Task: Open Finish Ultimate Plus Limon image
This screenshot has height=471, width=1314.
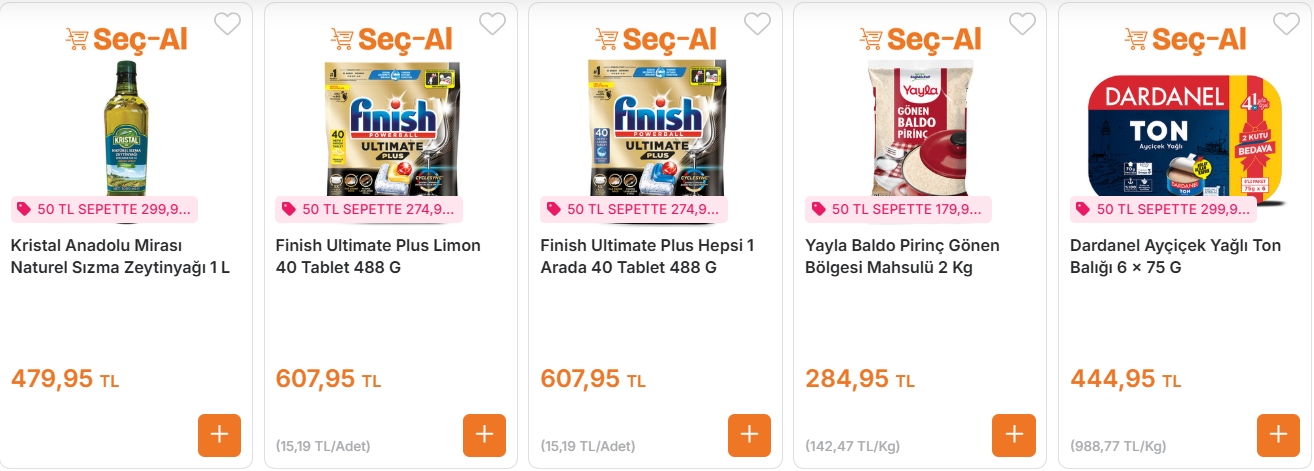Action: 391,126
